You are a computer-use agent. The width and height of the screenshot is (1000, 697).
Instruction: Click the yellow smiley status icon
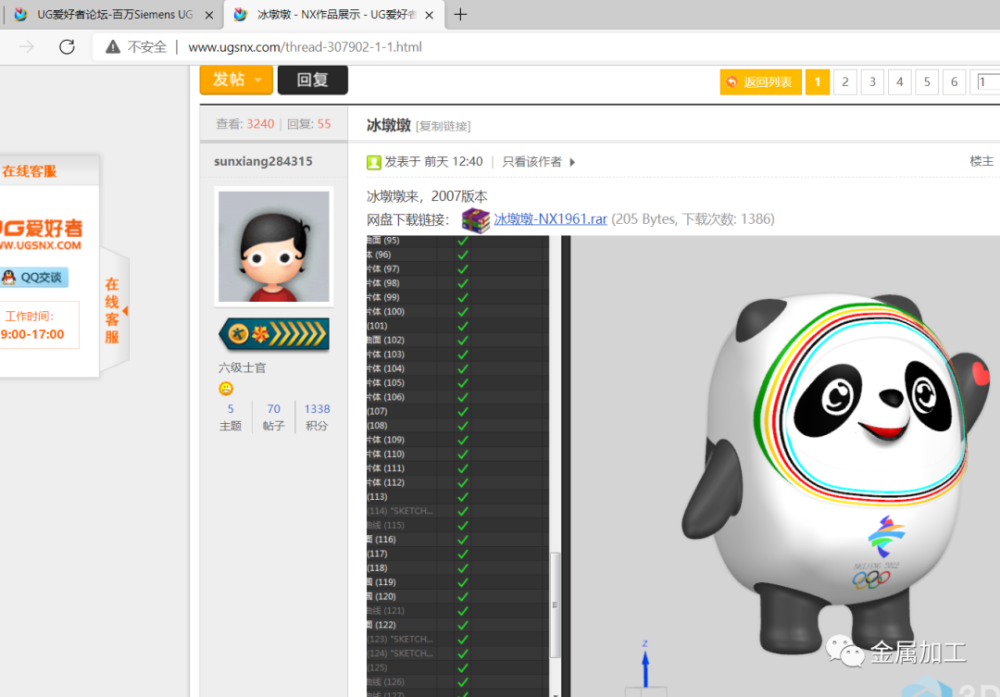point(226,388)
